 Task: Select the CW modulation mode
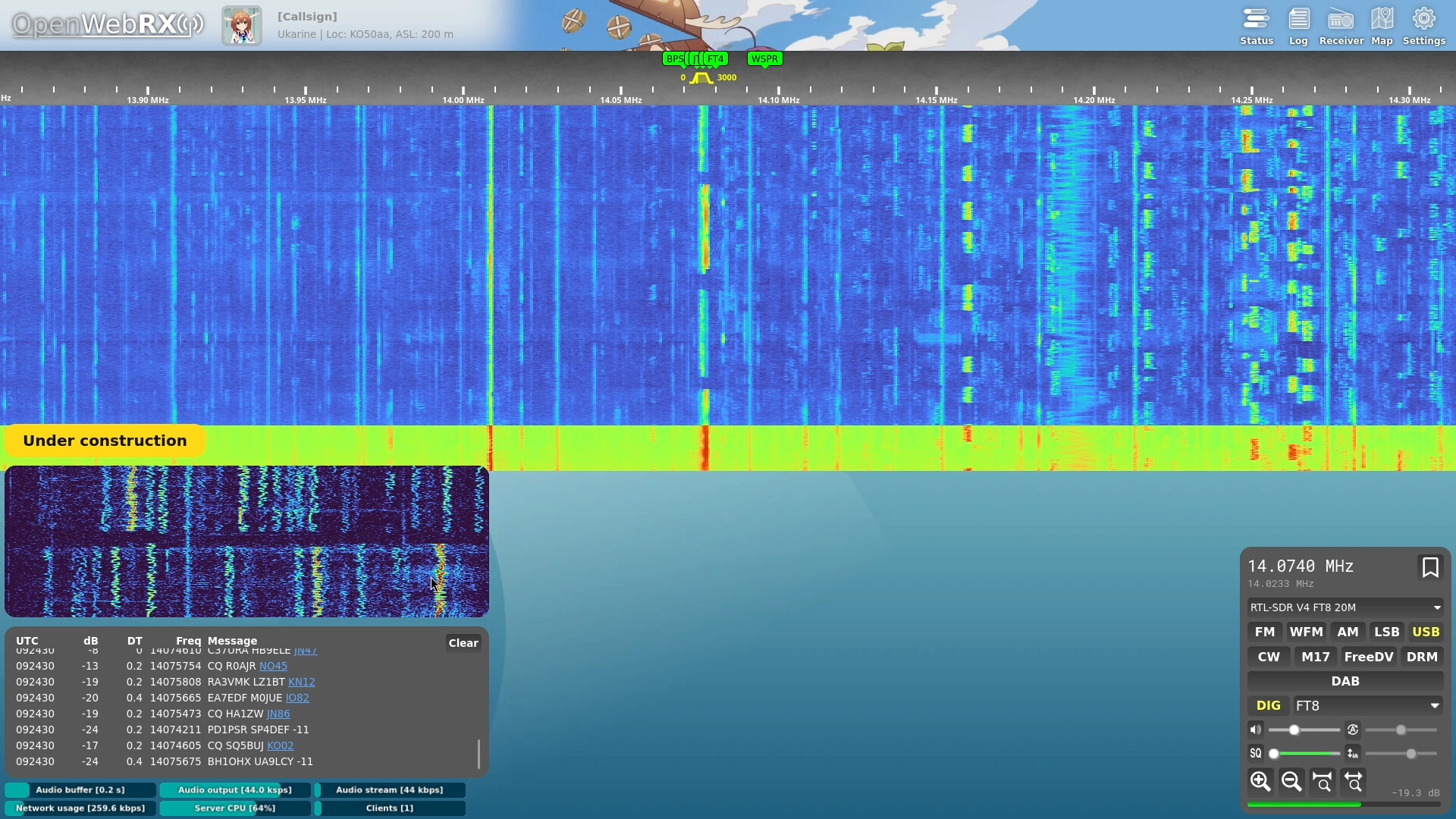tap(1268, 657)
